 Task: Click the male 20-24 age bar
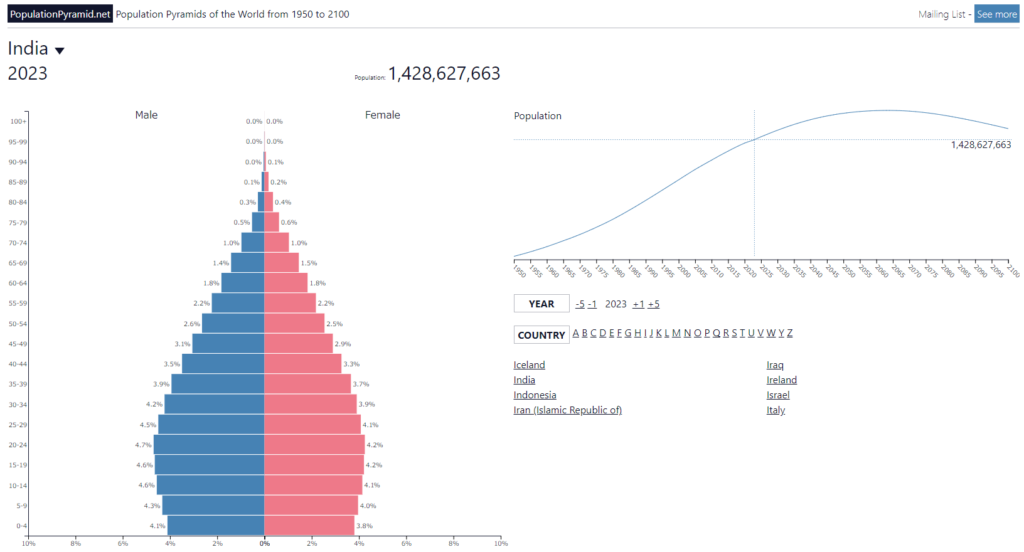click(209, 444)
